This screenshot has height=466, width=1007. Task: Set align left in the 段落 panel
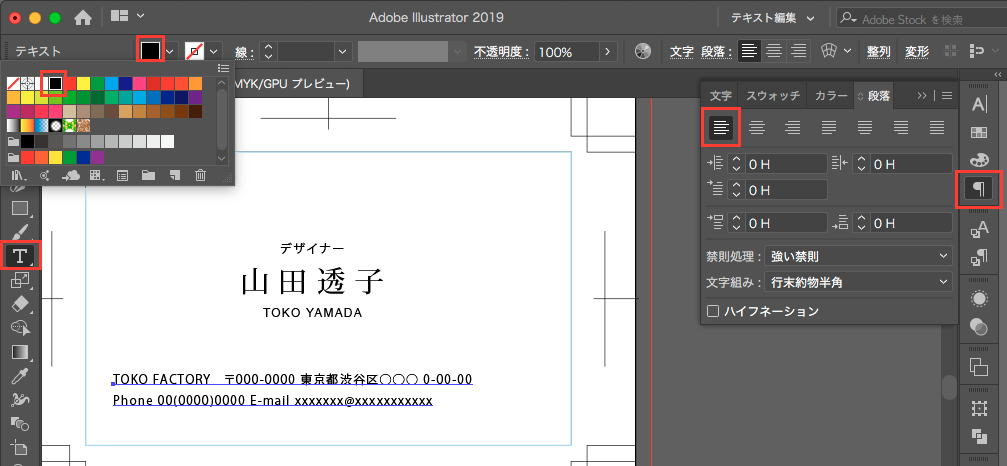(720, 126)
